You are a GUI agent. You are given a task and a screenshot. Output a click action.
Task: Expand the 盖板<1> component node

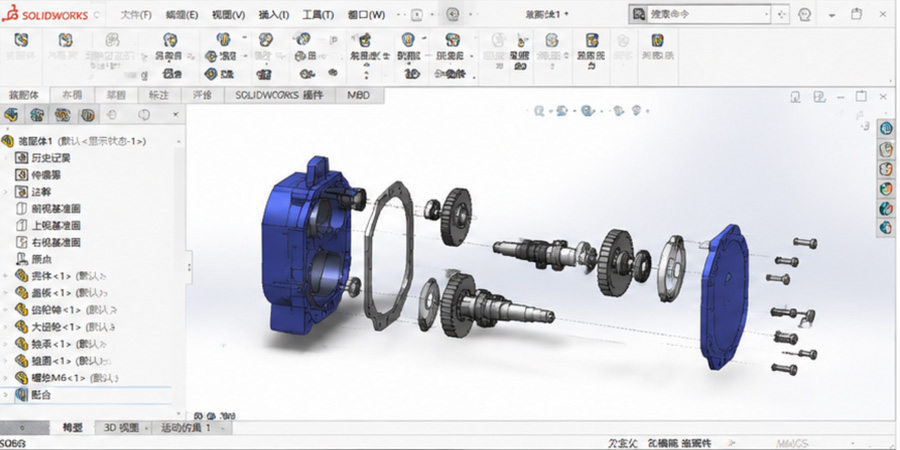pos(5,293)
